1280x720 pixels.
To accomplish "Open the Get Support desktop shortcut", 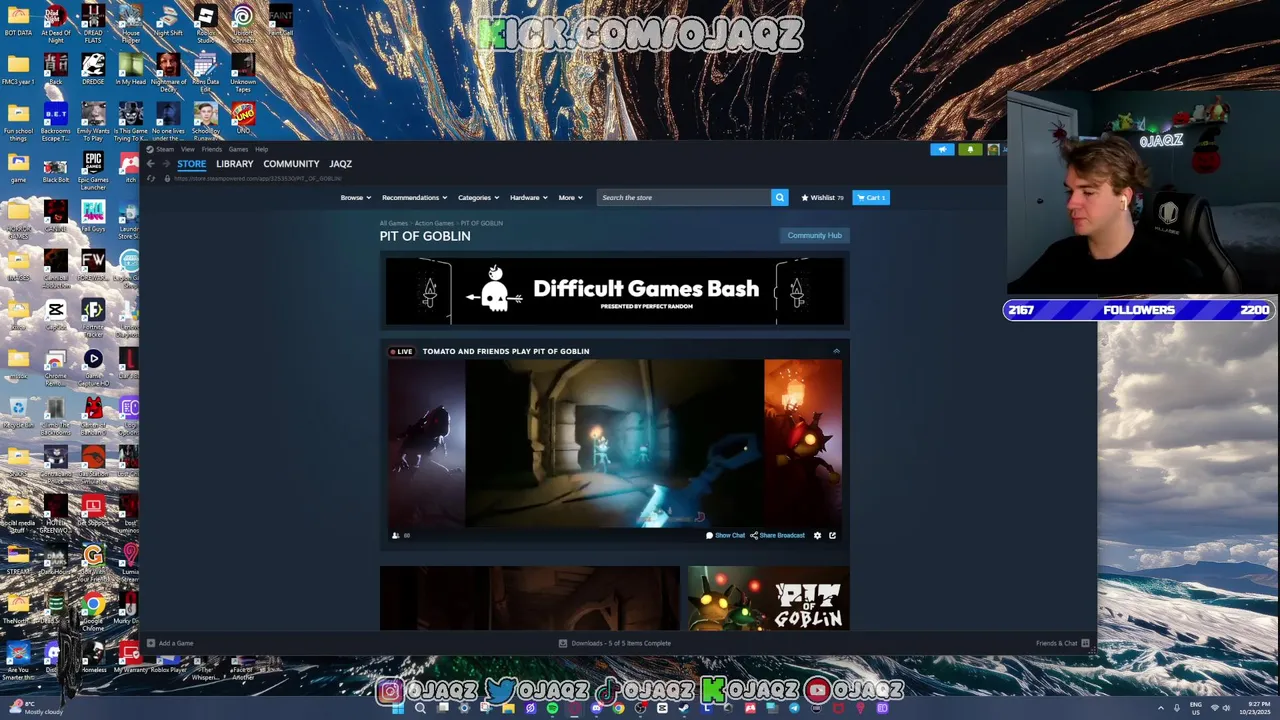I will pos(93,511).
